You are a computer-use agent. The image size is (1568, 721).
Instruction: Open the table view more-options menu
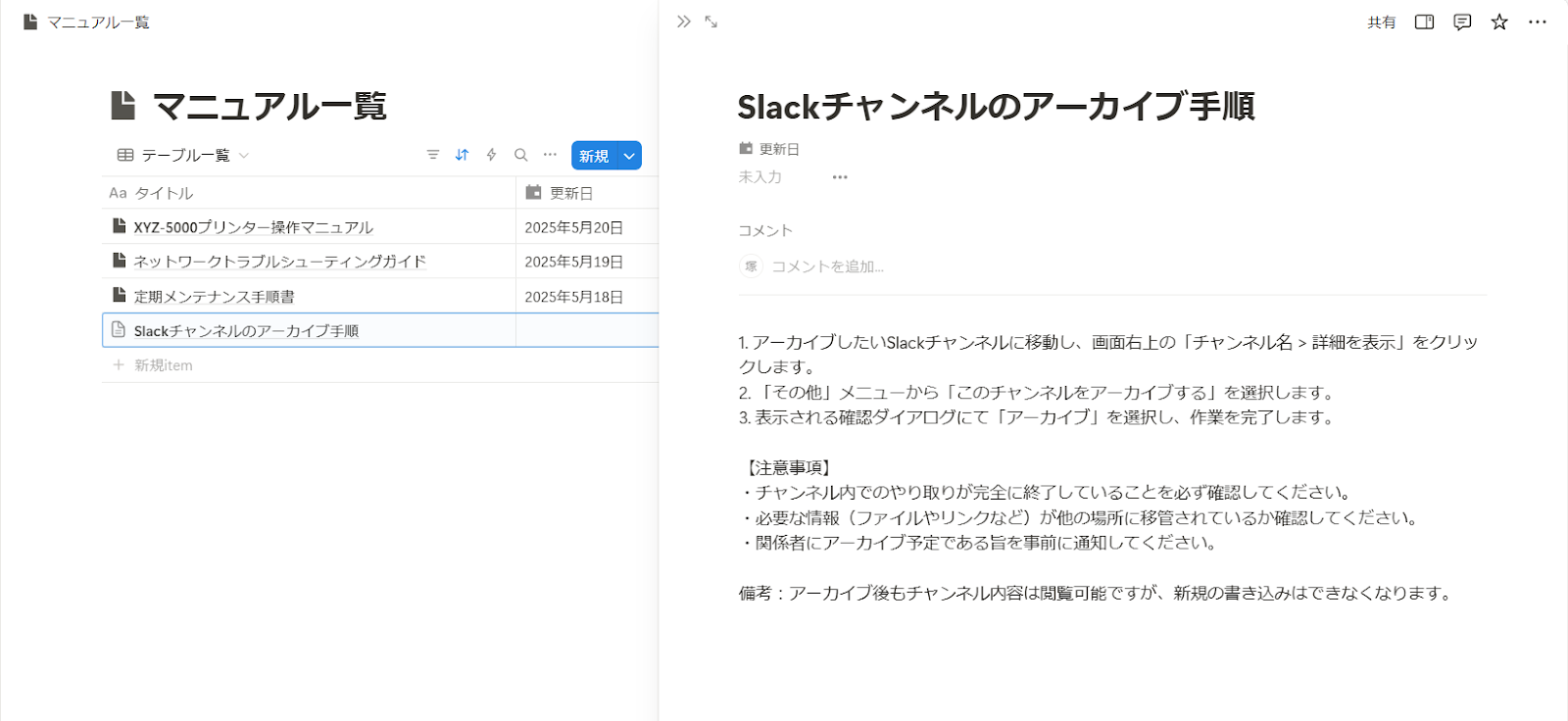point(551,155)
